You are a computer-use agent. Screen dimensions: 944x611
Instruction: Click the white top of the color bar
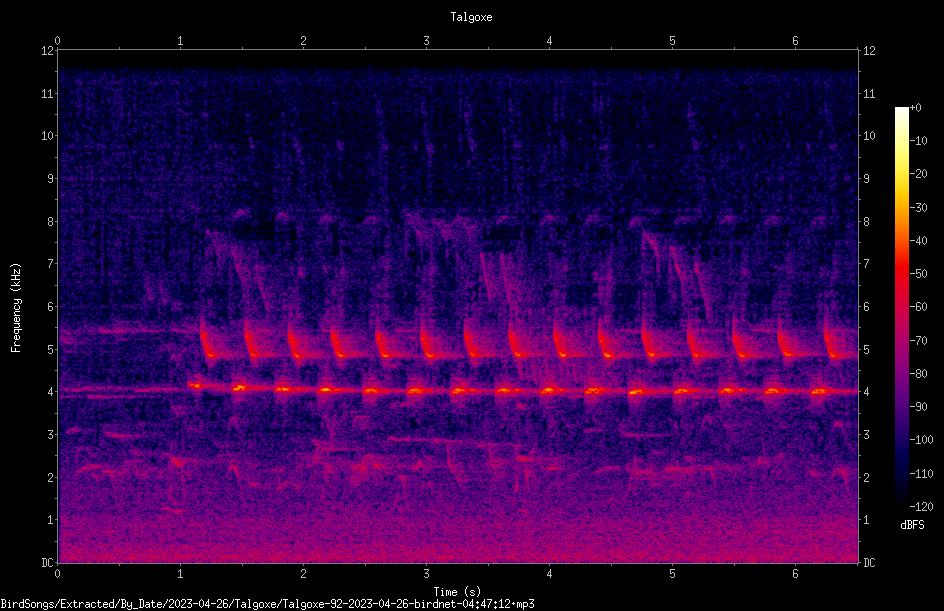901,111
